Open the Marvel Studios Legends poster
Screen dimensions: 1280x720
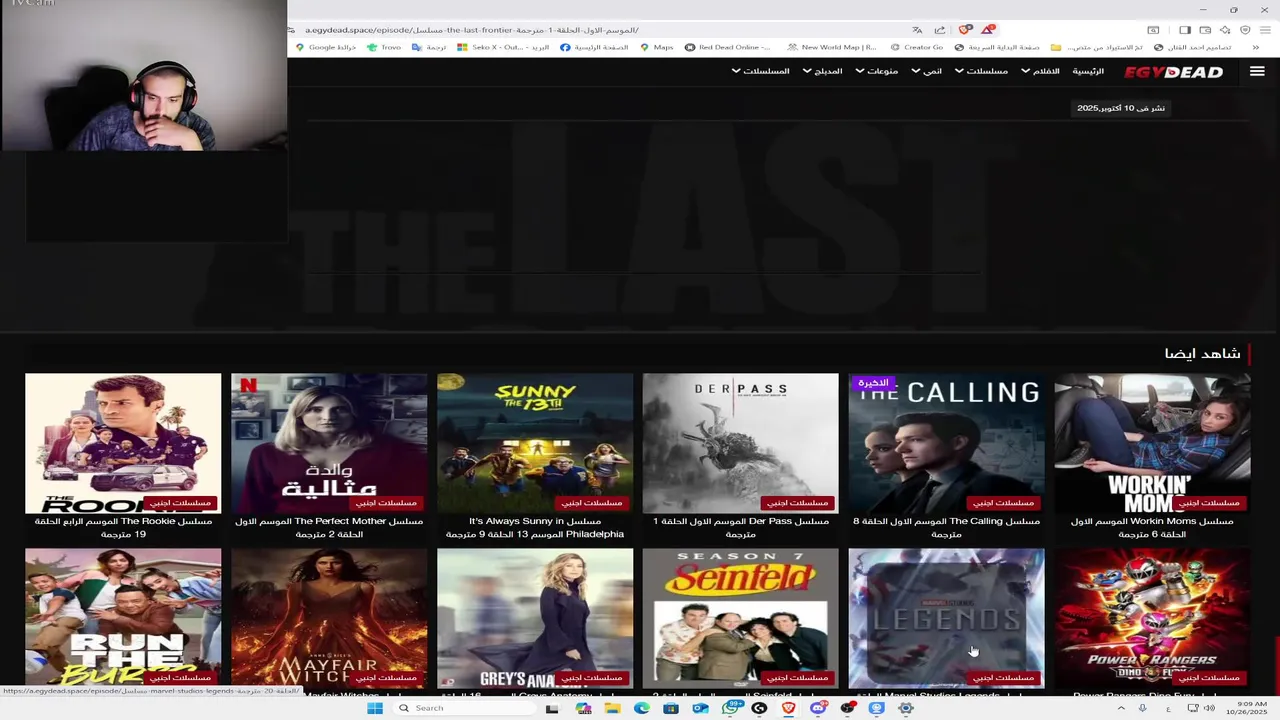(x=947, y=618)
